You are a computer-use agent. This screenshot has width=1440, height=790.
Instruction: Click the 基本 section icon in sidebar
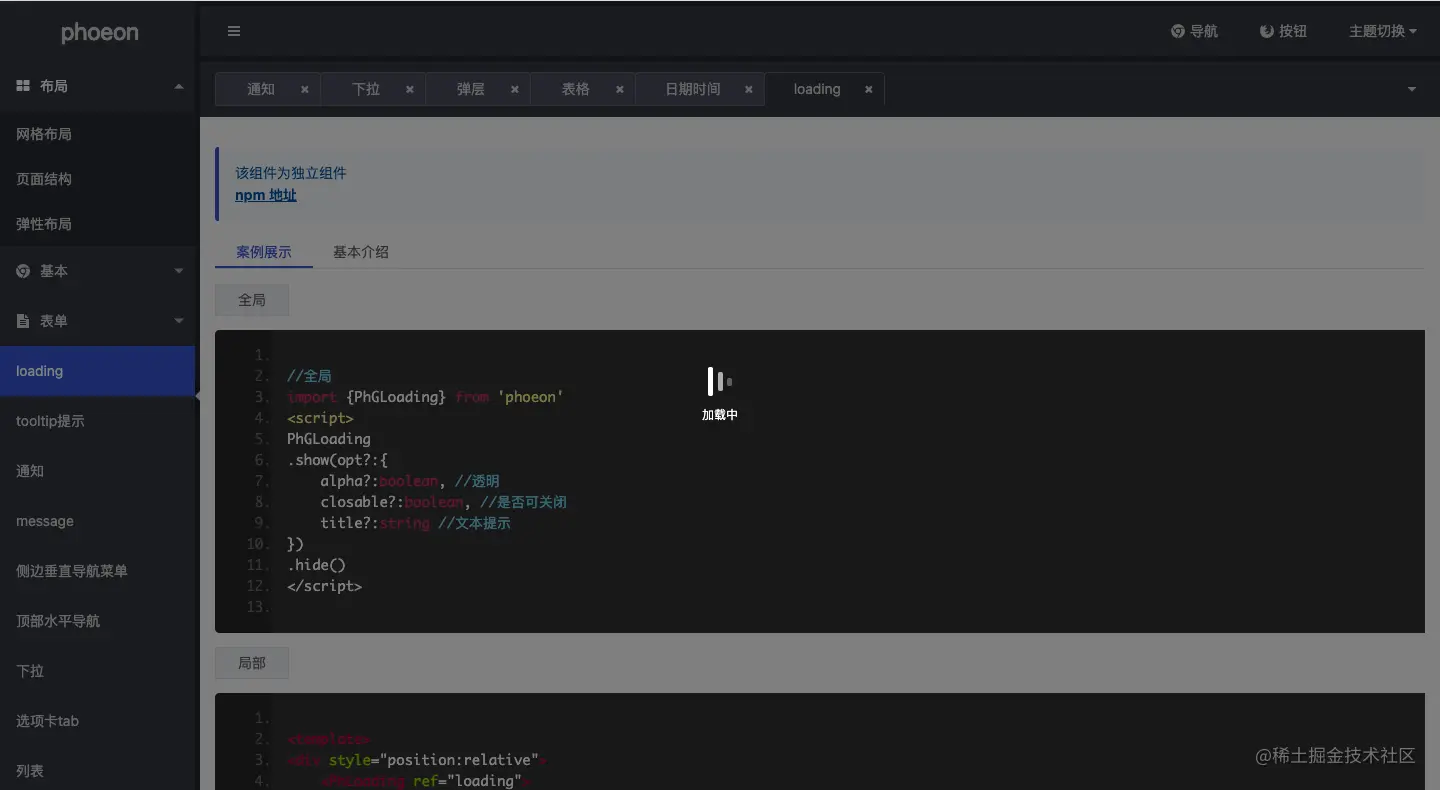coord(23,271)
